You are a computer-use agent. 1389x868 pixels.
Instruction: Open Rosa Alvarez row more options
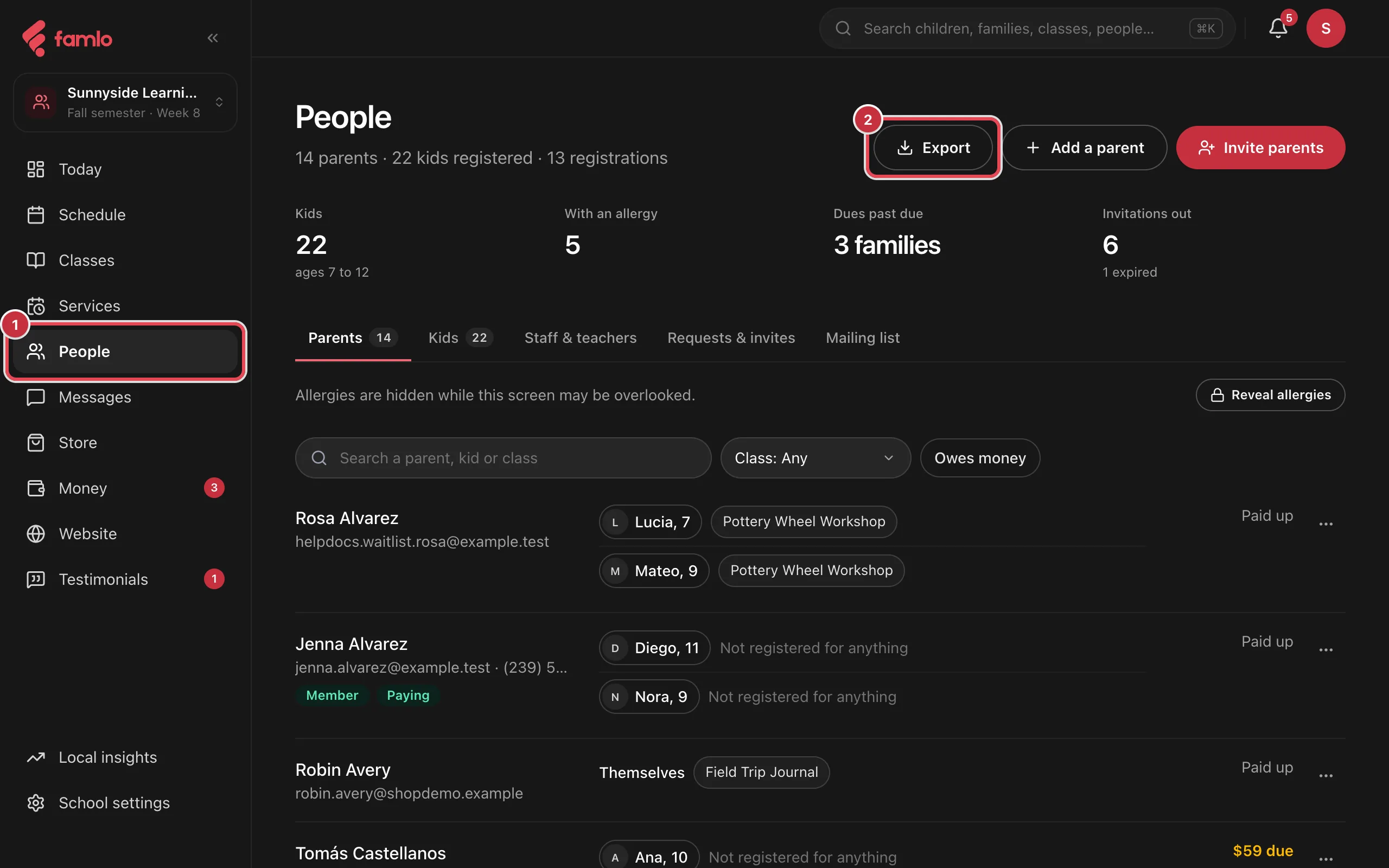point(1326,524)
